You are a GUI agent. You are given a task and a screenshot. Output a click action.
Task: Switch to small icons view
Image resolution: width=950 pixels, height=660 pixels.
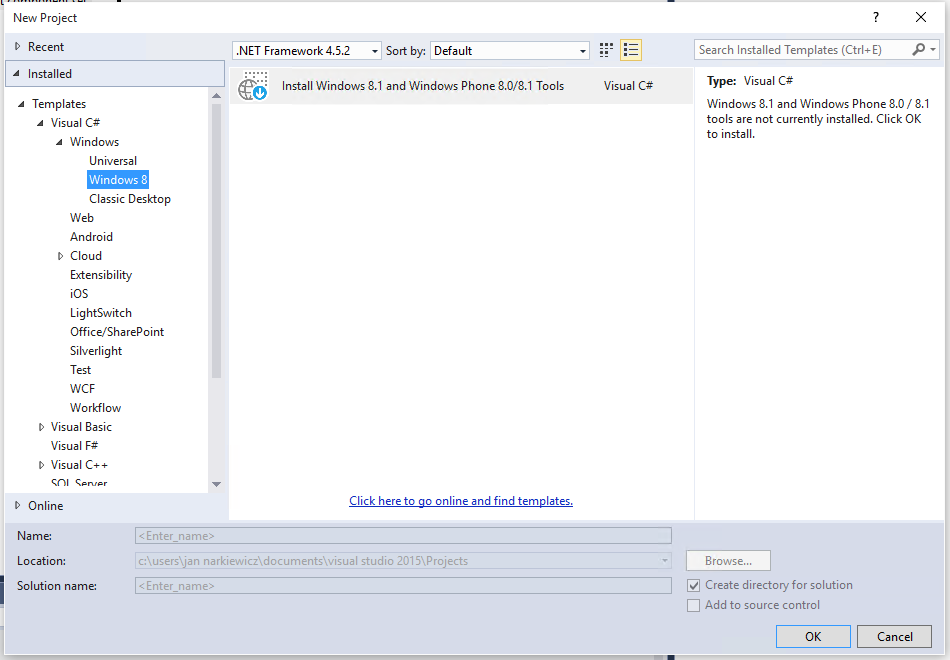pyautogui.click(x=606, y=50)
